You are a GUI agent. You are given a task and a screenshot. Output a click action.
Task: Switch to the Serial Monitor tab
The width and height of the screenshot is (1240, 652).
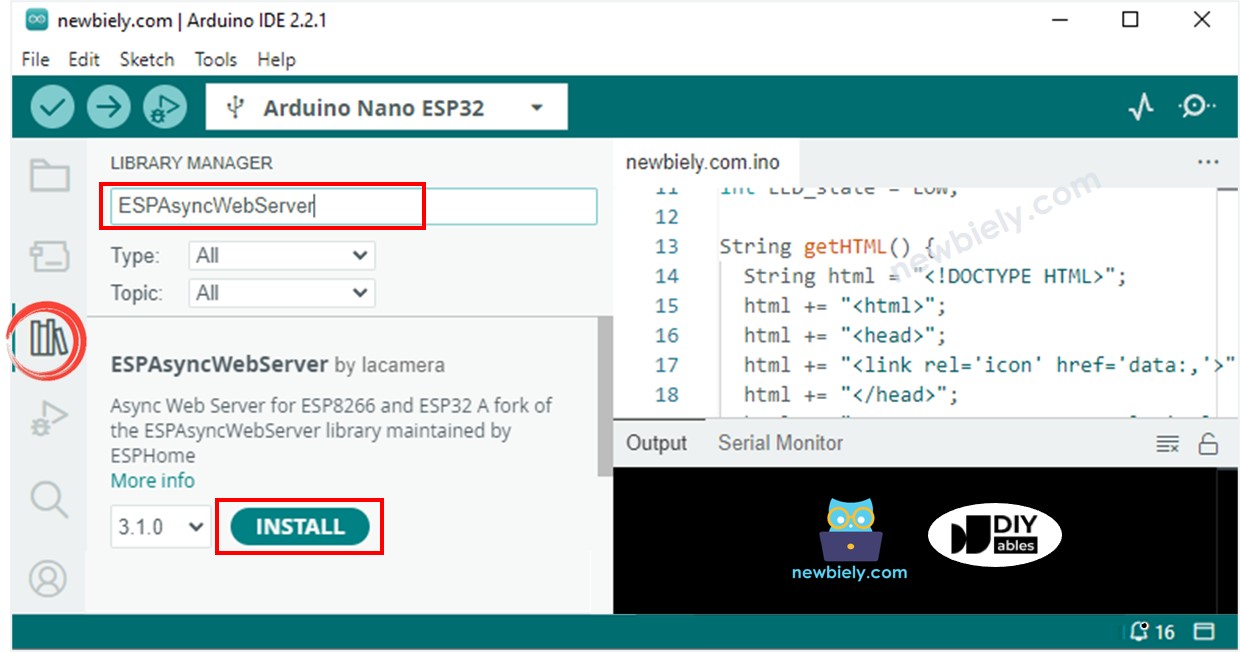coord(780,443)
